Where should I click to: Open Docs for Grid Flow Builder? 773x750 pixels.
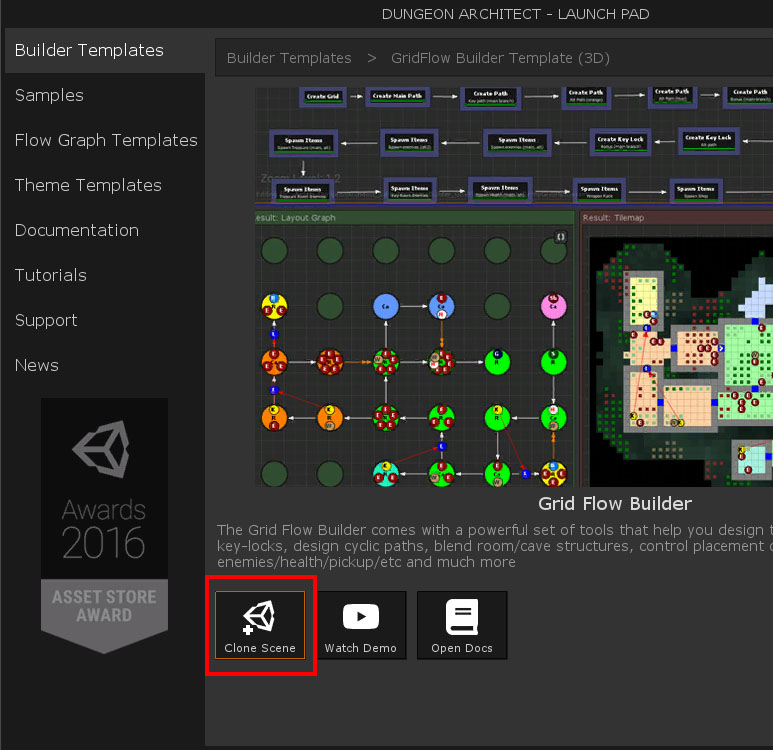tap(462, 625)
